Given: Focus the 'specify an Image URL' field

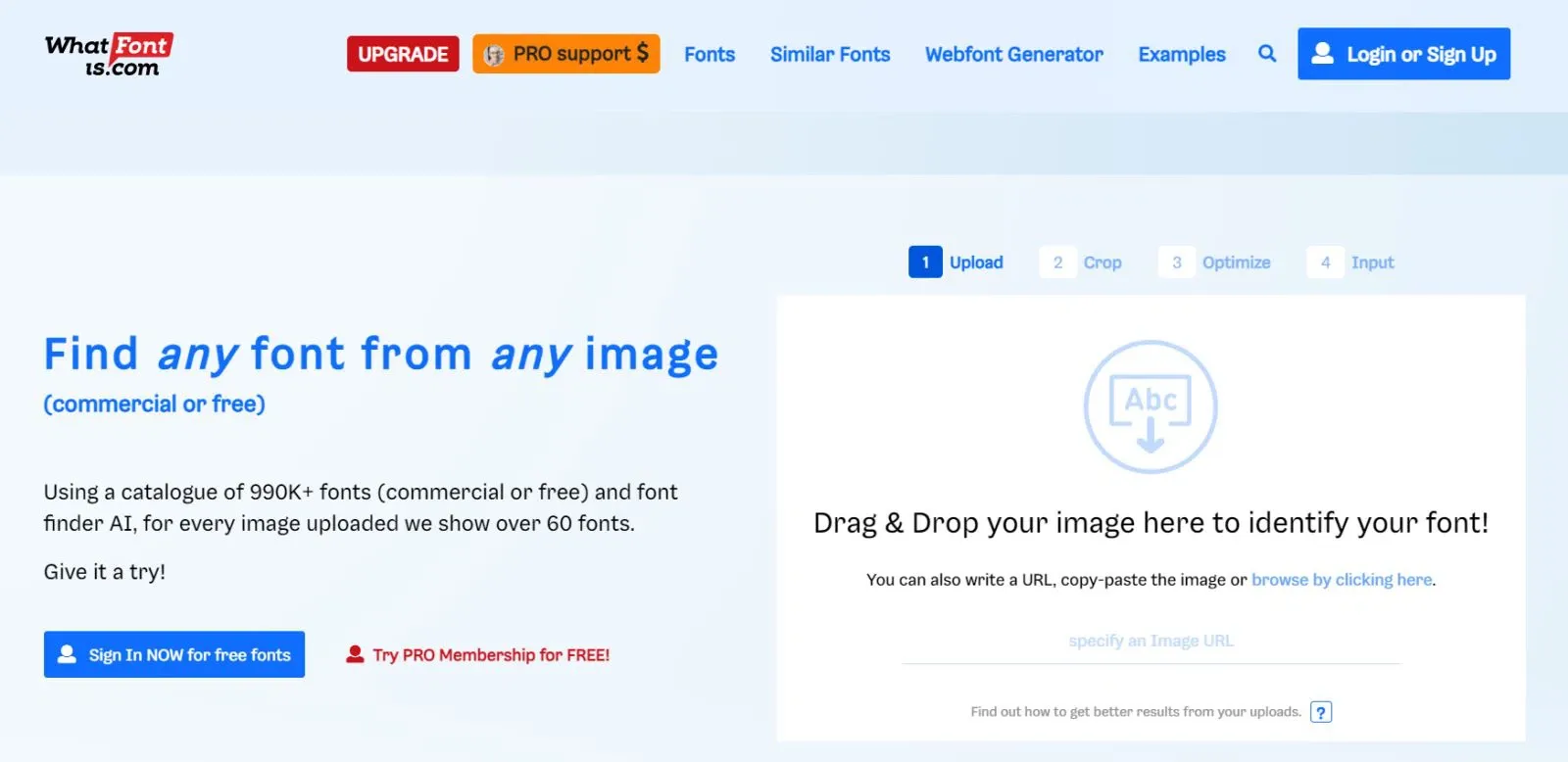Looking at the screenshot, I should pyautogui.click(x=1151, y=642).
